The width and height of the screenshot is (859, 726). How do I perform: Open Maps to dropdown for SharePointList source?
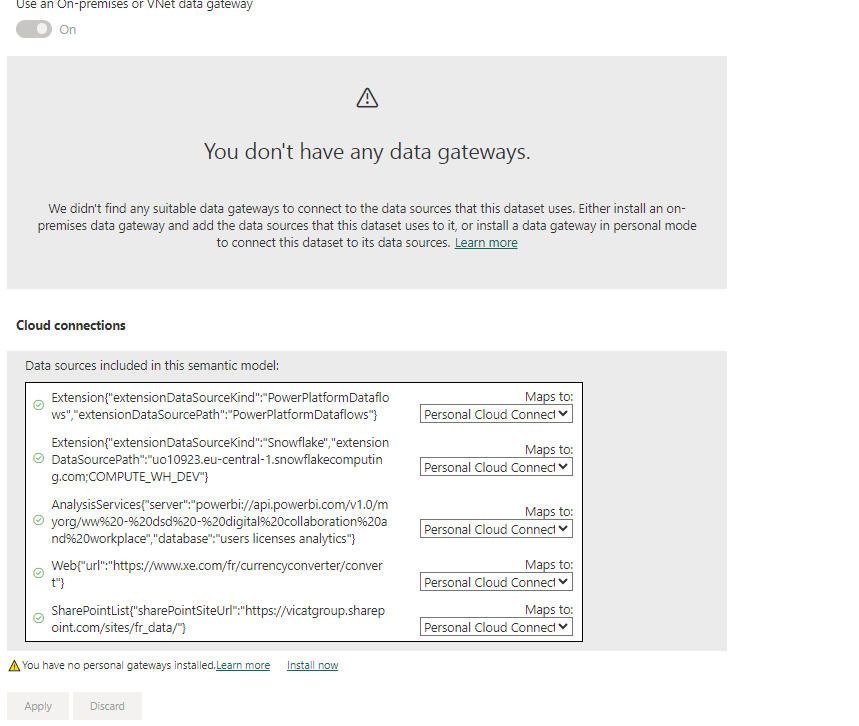click(x=496, y=627)
